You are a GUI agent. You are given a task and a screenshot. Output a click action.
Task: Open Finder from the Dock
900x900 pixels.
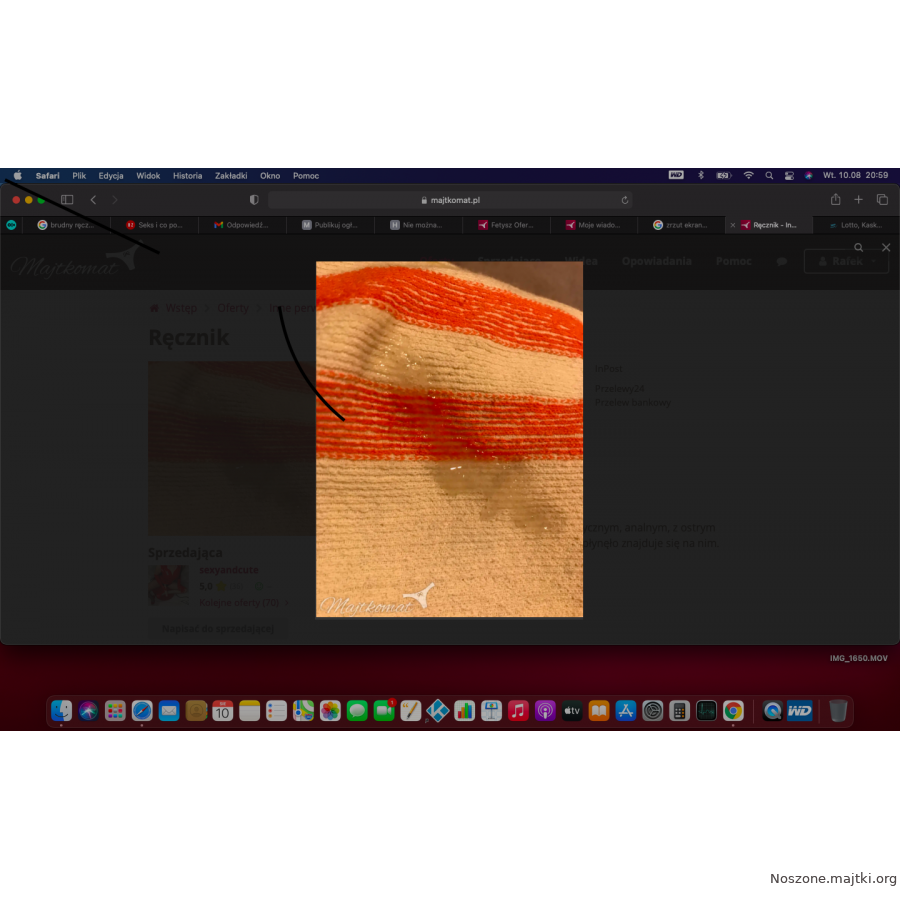point(61,711)
